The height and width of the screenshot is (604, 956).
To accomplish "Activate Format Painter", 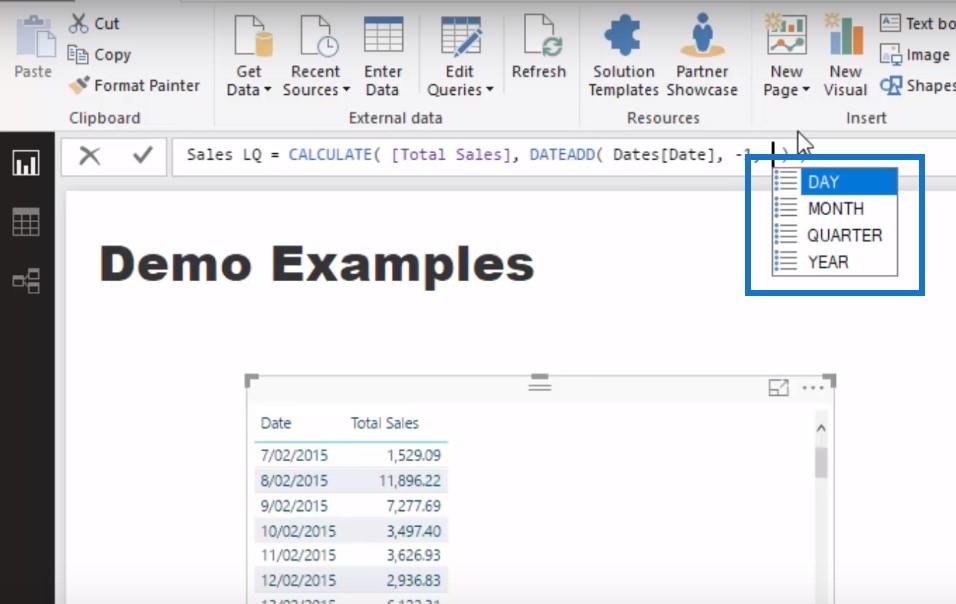I will tap(134, 85).
